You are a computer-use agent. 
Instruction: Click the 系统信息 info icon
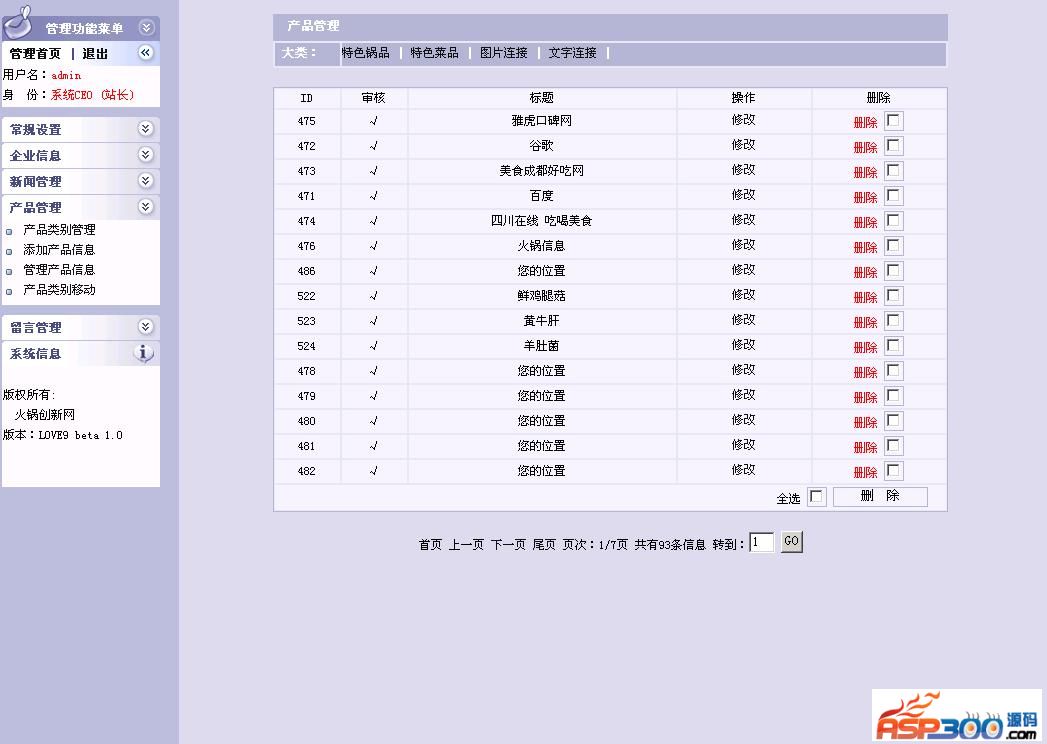(x=144, y=353)
